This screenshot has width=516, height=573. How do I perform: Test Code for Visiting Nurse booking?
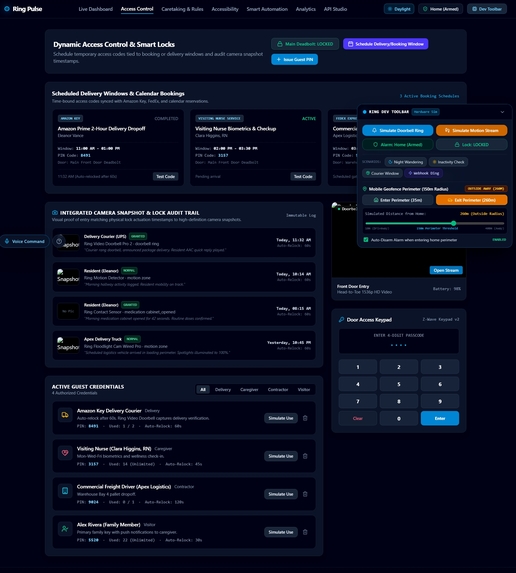pos(303,177)
